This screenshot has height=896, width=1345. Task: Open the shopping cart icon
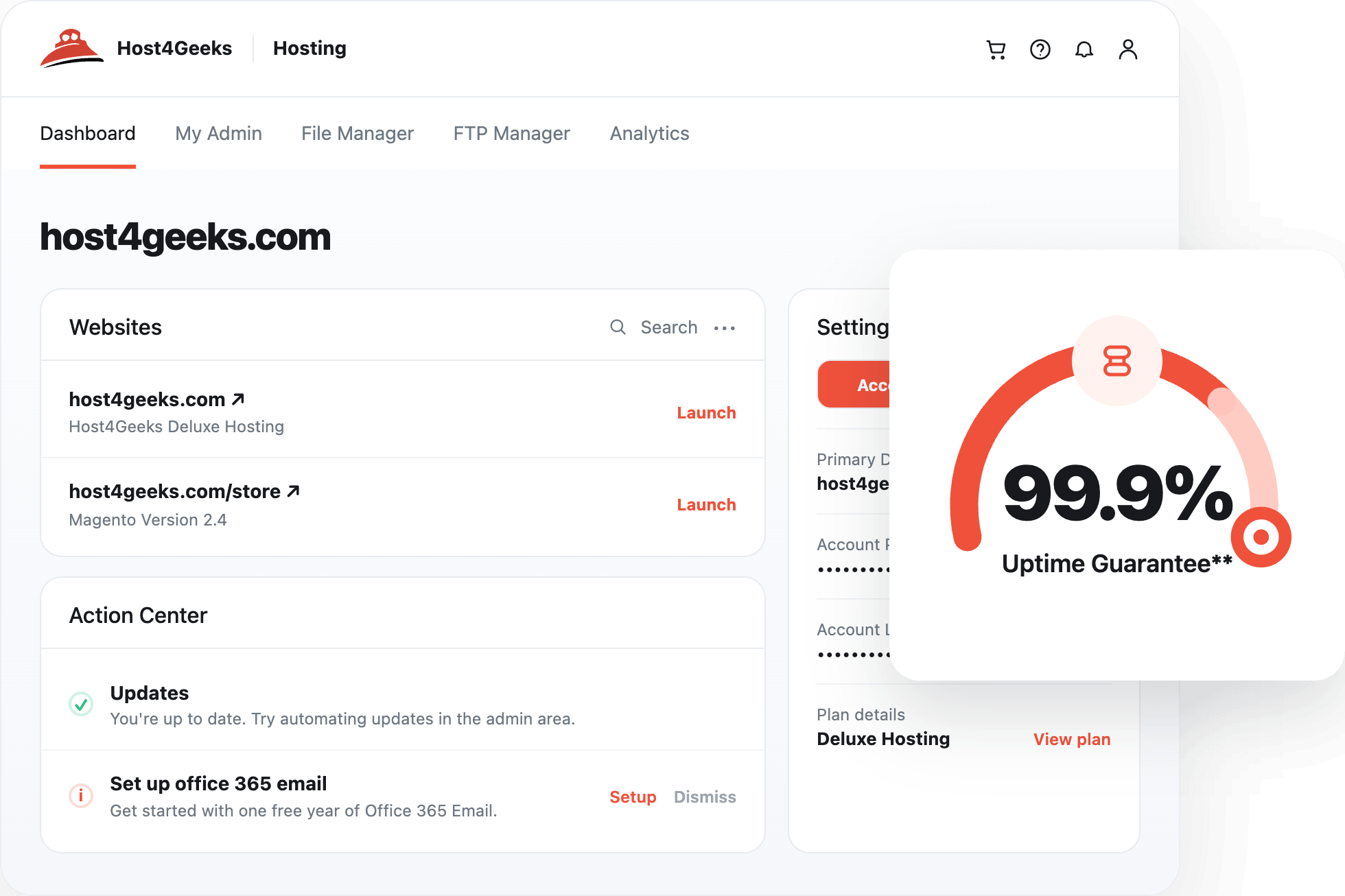pos(996,49)
